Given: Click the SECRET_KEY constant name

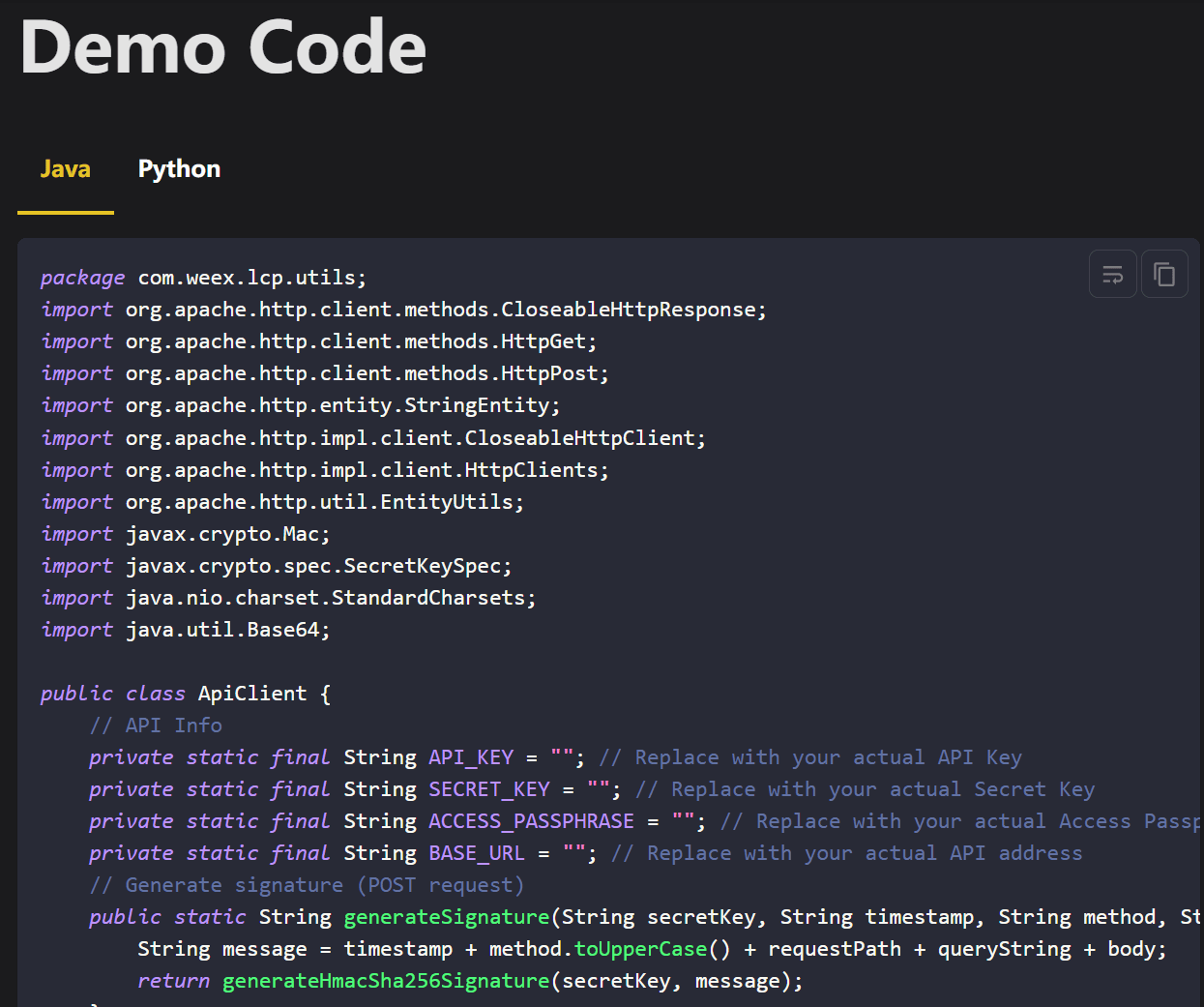Looking at the screenshot, I should click(489, 789).
